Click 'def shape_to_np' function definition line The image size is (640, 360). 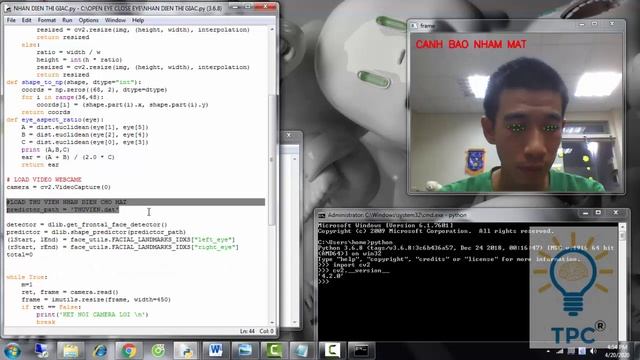pos(73,82)
